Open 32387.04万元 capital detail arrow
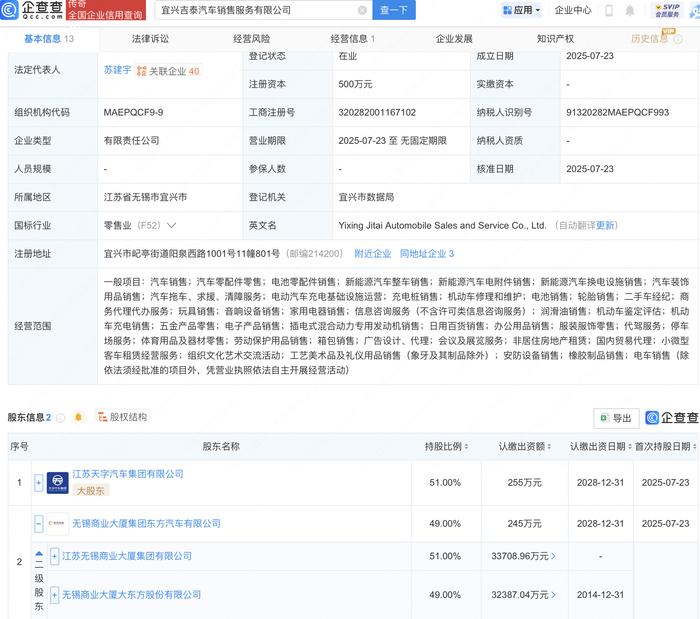The width and height of the screenshot is (700, 619). click(554, 595)
